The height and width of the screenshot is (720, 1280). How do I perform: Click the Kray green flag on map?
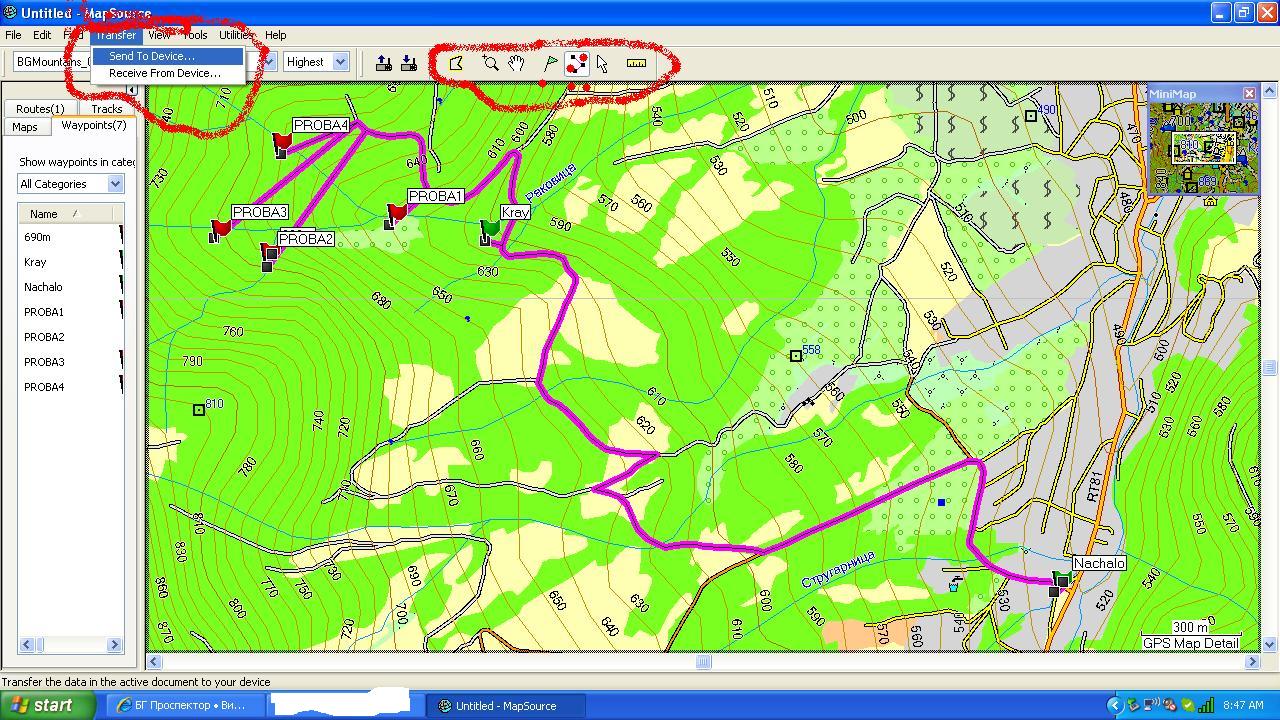coord(489,230)
